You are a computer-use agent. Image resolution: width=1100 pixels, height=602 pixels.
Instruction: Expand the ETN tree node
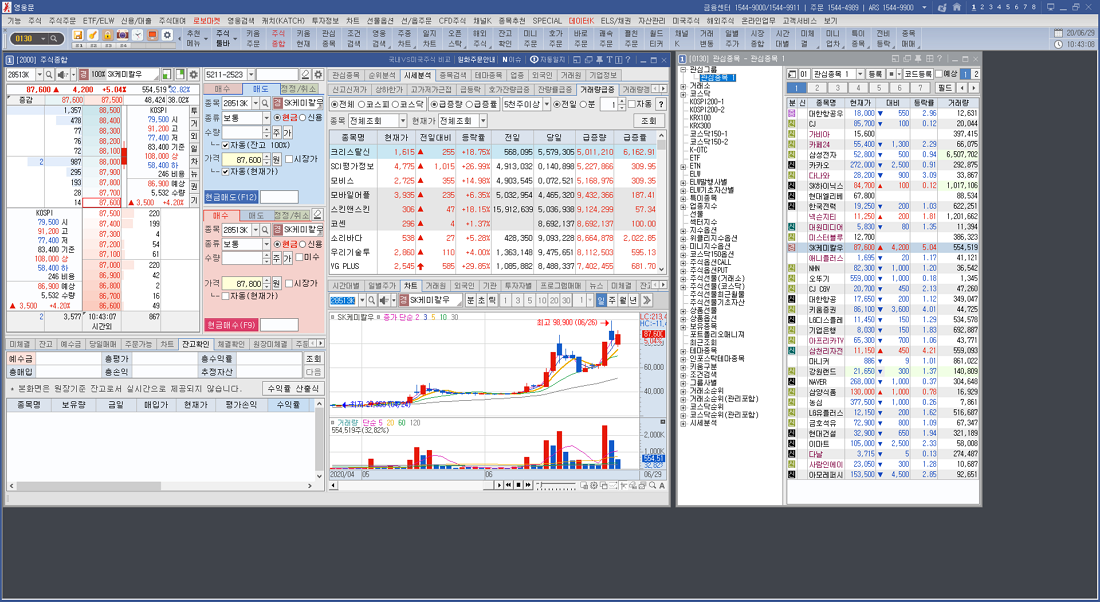[683, 166]
